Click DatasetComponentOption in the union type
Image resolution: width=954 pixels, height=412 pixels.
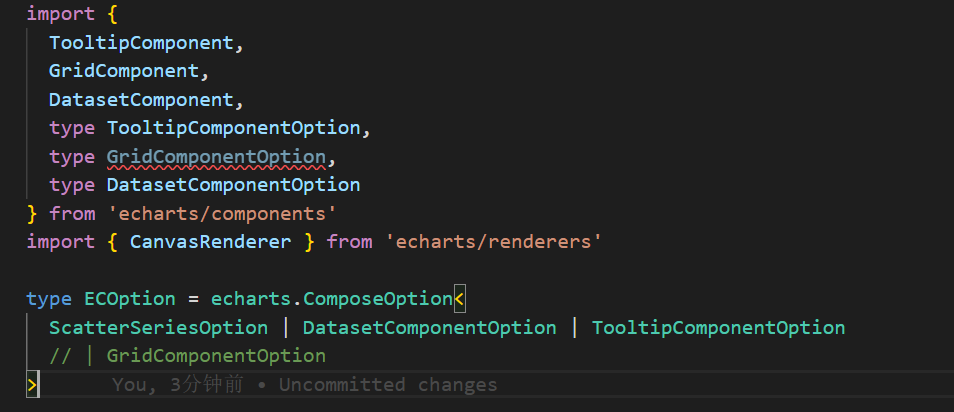tap(429, 327)
